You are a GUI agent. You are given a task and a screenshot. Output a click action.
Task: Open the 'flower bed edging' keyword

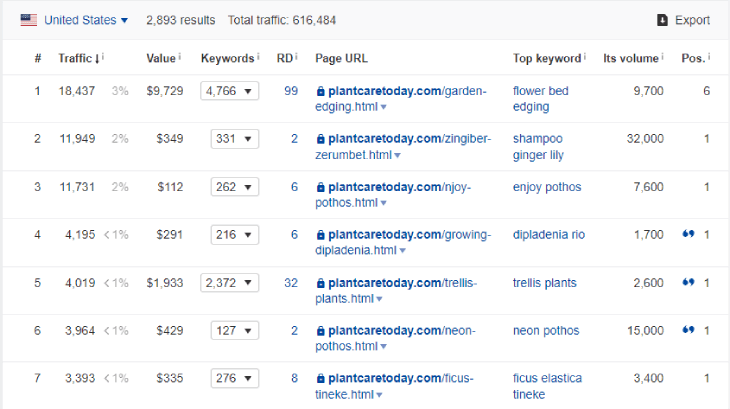(x=541, y=99)
